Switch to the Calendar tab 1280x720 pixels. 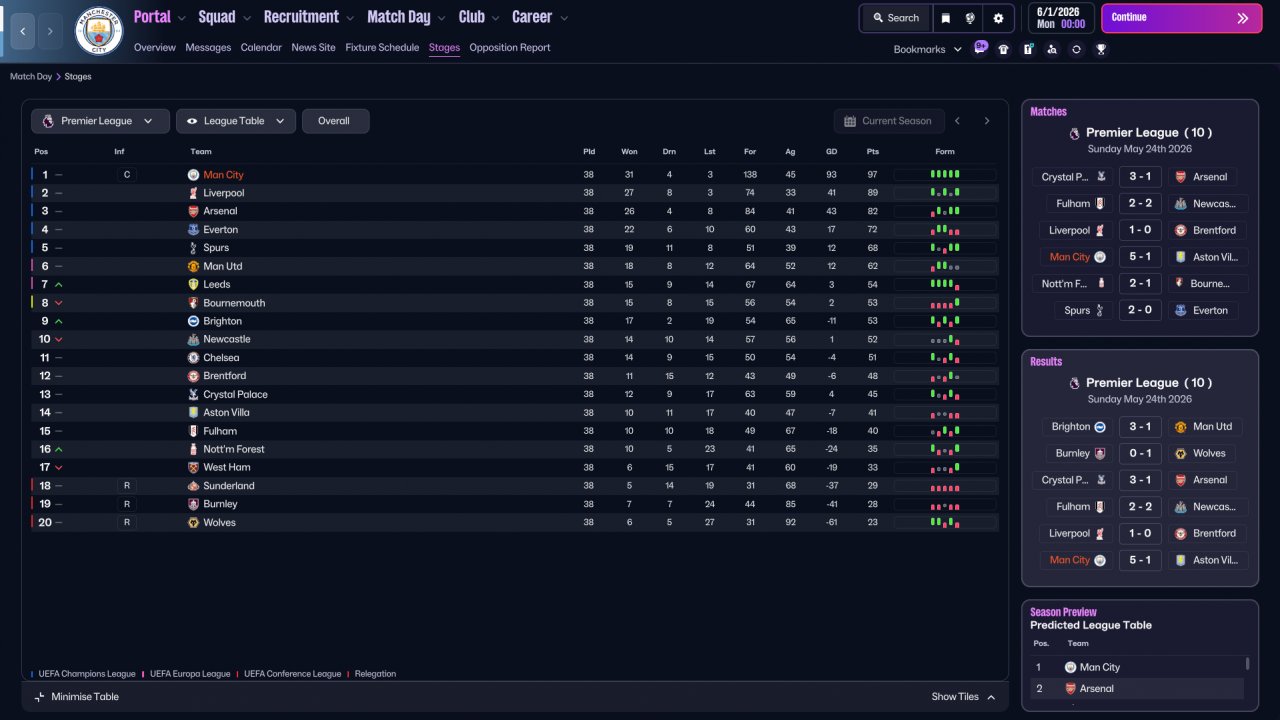point(261,48)
